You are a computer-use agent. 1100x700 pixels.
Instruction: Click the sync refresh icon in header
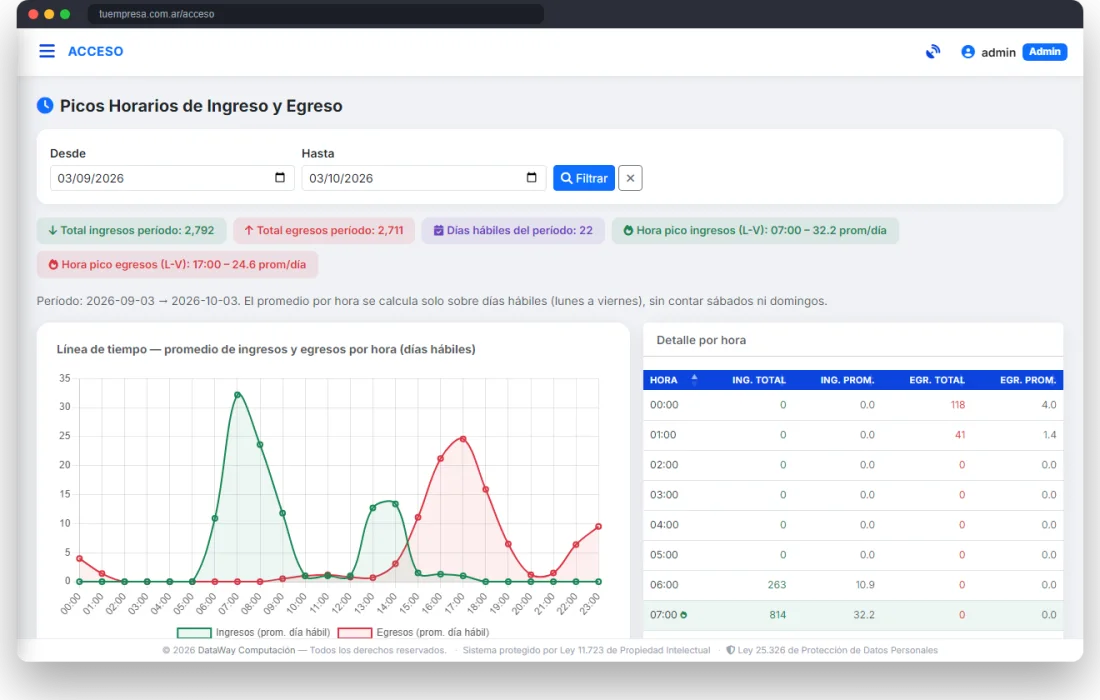932,52
